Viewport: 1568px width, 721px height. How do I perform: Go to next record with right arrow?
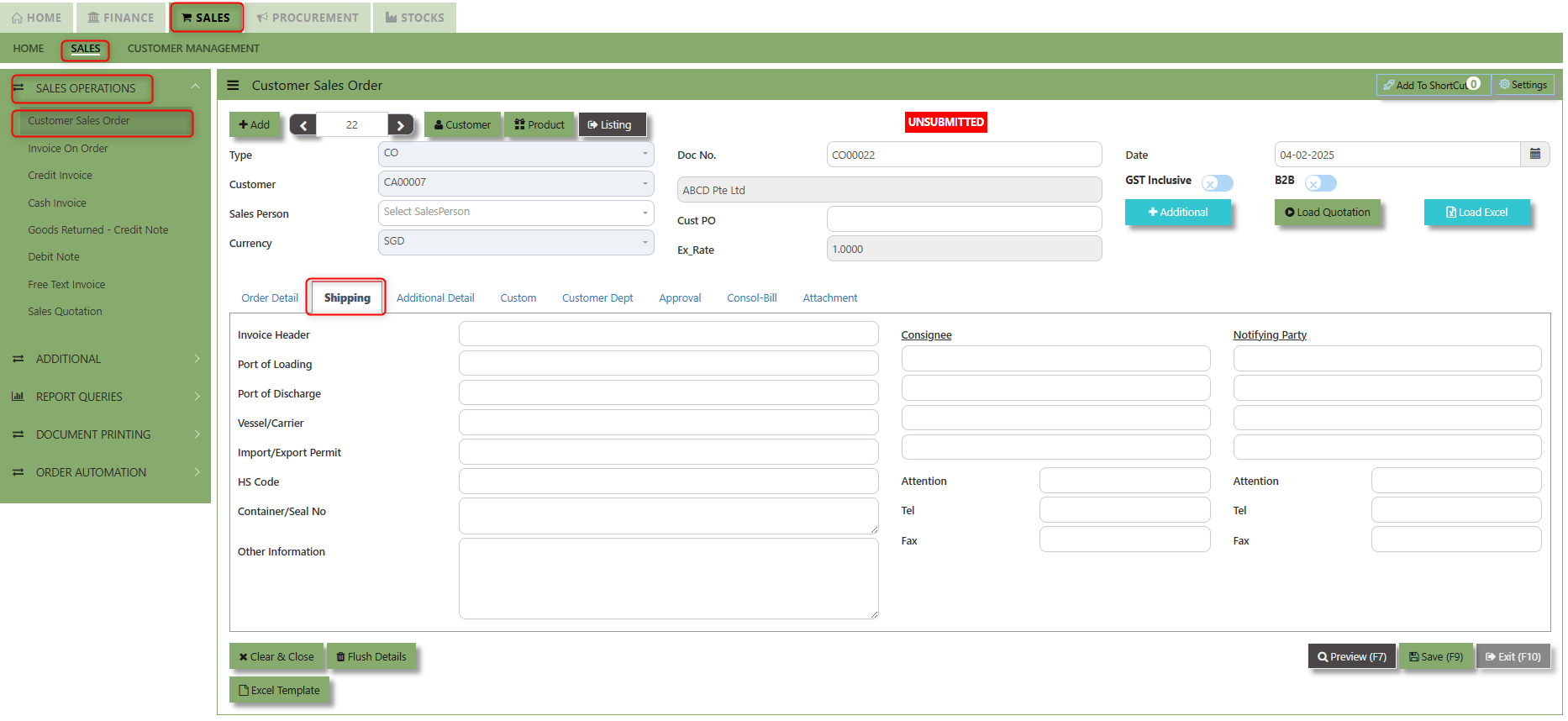[x=401, y=125]
